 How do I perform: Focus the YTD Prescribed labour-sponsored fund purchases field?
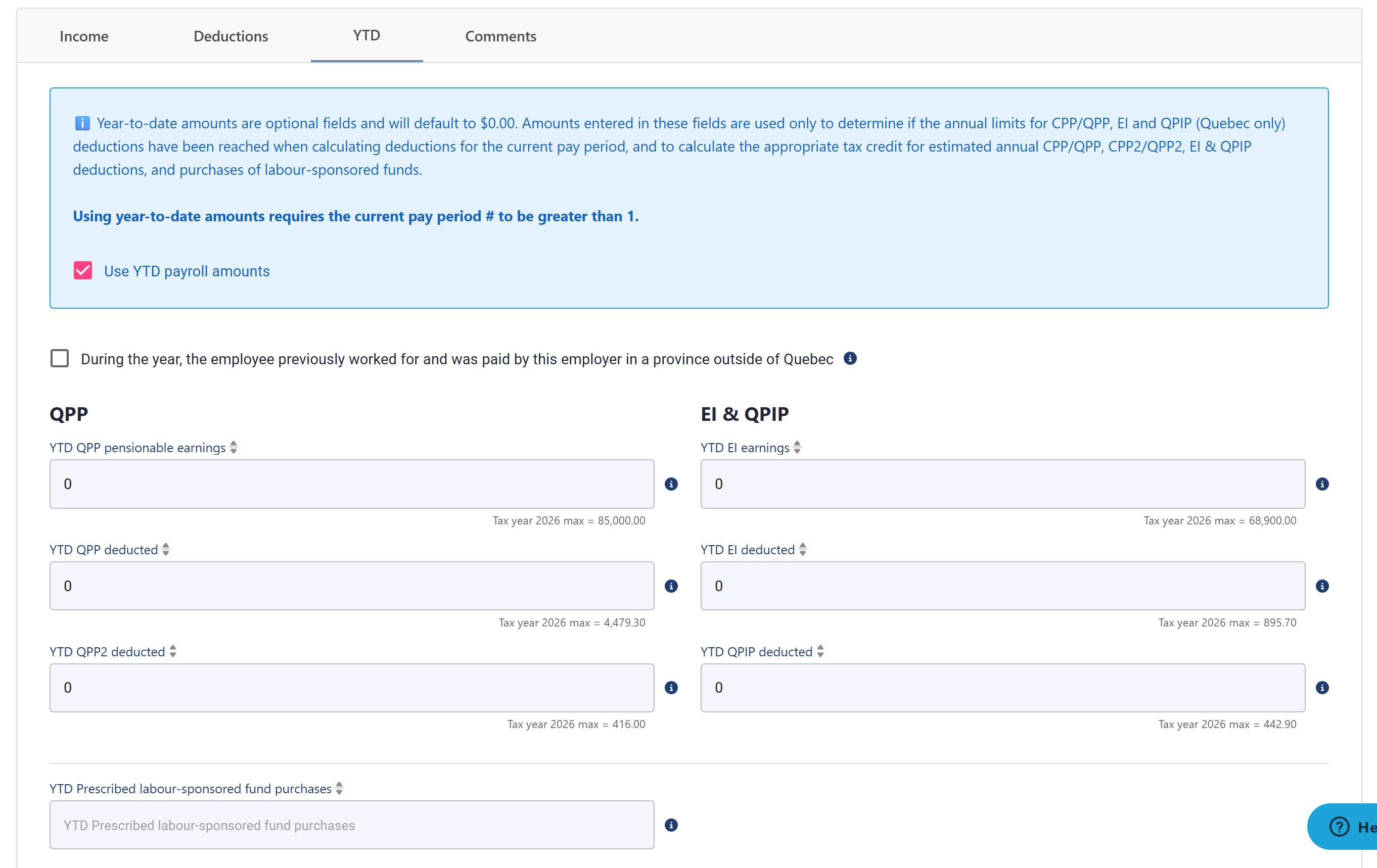click(x=352, y=825)
